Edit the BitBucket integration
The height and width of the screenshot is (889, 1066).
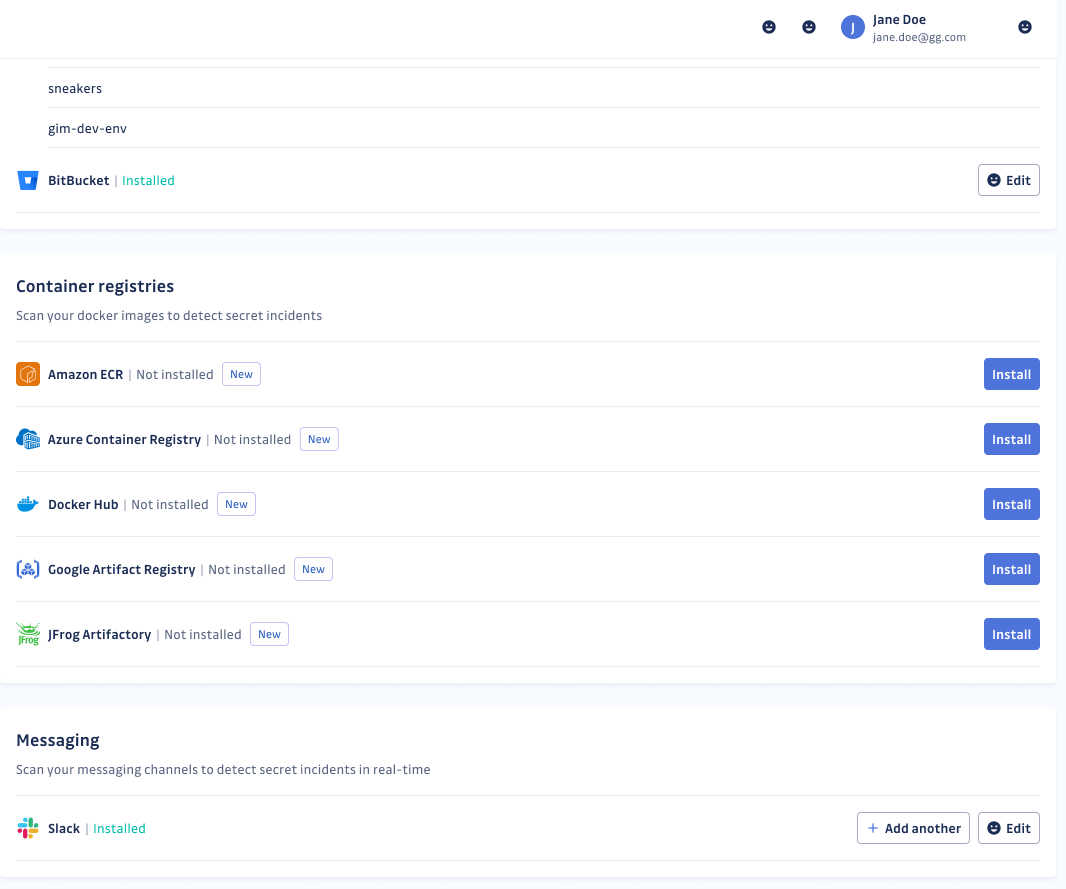pos(1008,180)
